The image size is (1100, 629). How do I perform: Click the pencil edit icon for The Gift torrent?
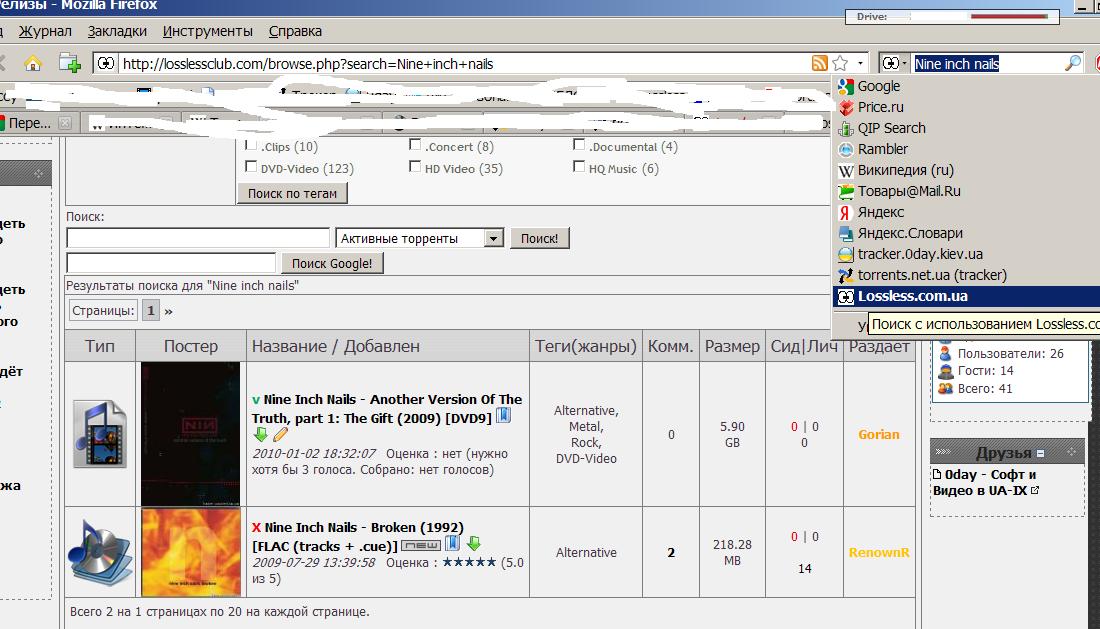click(x=280, y=435)
